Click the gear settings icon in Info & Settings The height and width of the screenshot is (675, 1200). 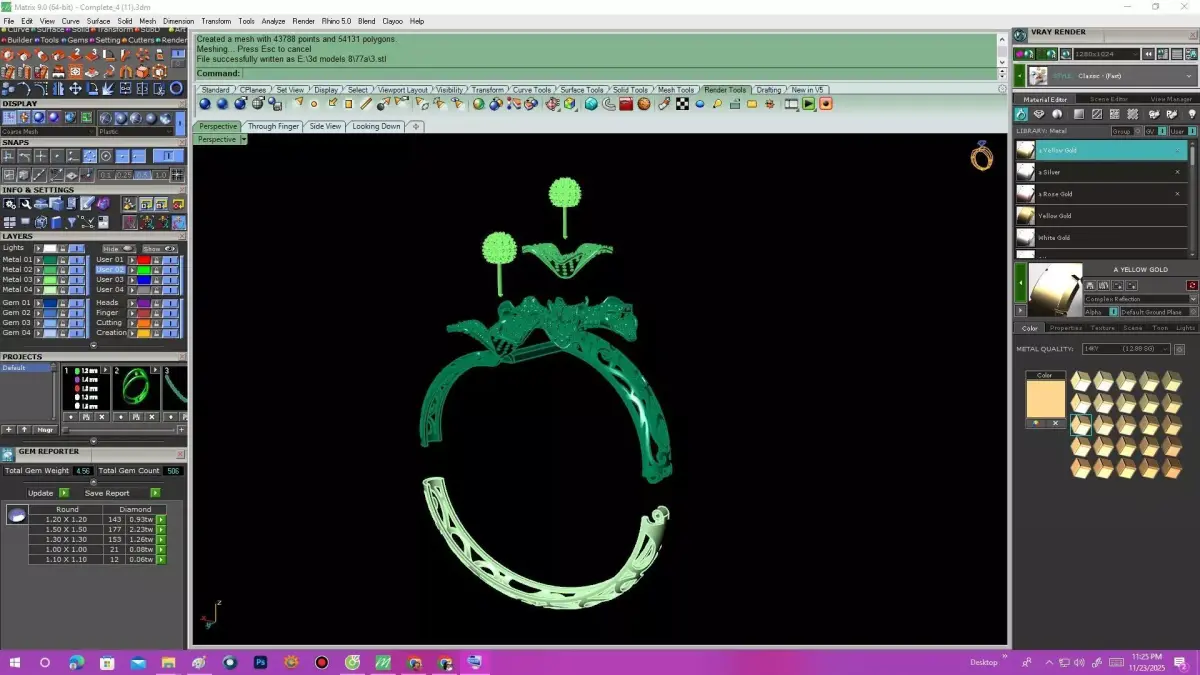pyautogui.click(x=10, y=204)
